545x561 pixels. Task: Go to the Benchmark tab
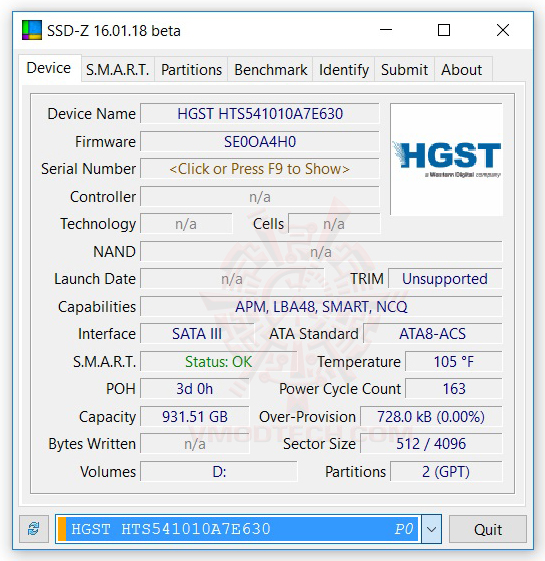[x=271, y=69]
